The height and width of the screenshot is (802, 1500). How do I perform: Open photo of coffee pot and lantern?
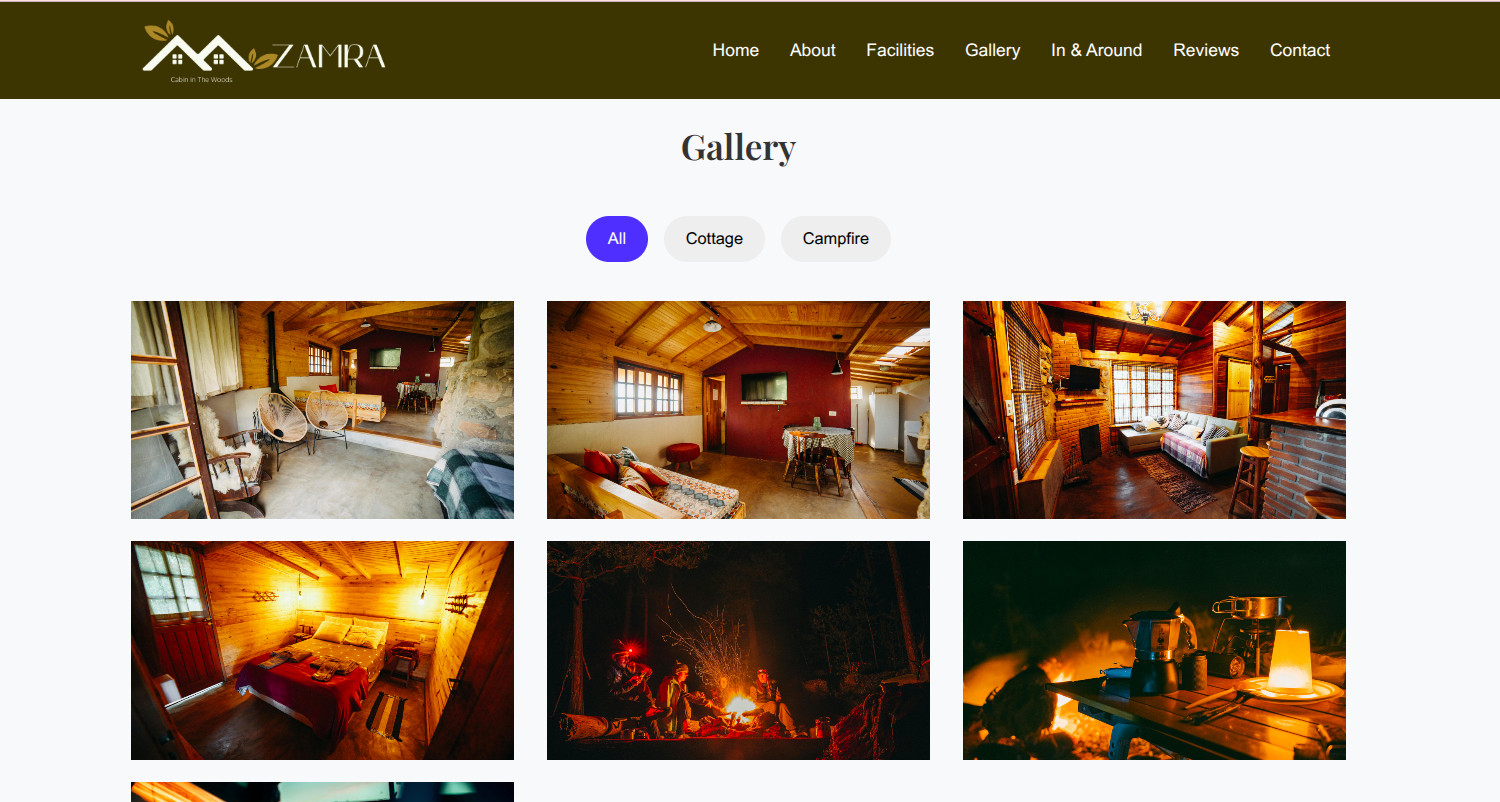tap(1154, 651)
